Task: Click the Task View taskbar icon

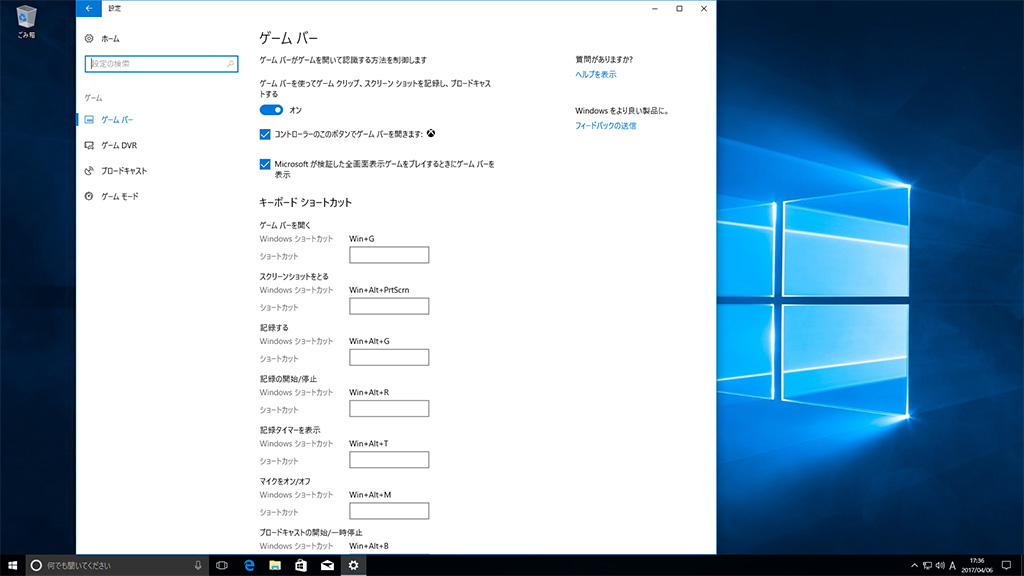Action: 222,565
